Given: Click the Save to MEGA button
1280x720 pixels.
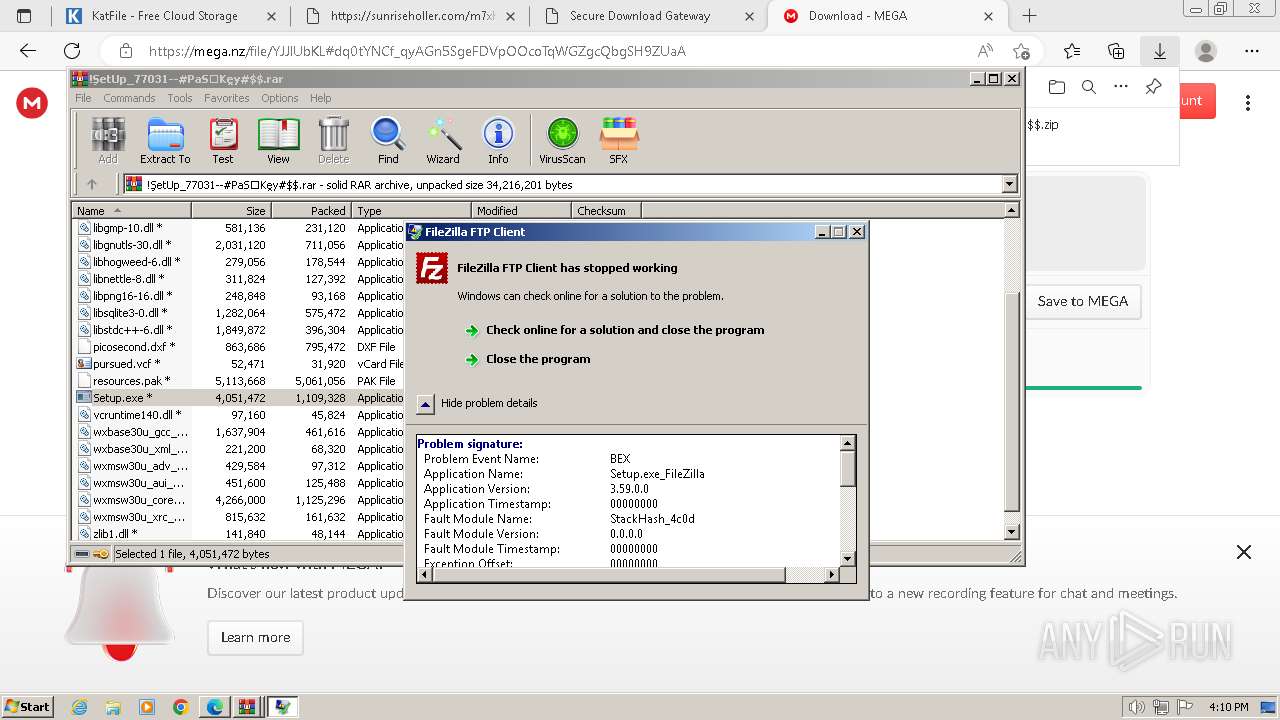Looking at the screenshot, I should point(1082,301).
